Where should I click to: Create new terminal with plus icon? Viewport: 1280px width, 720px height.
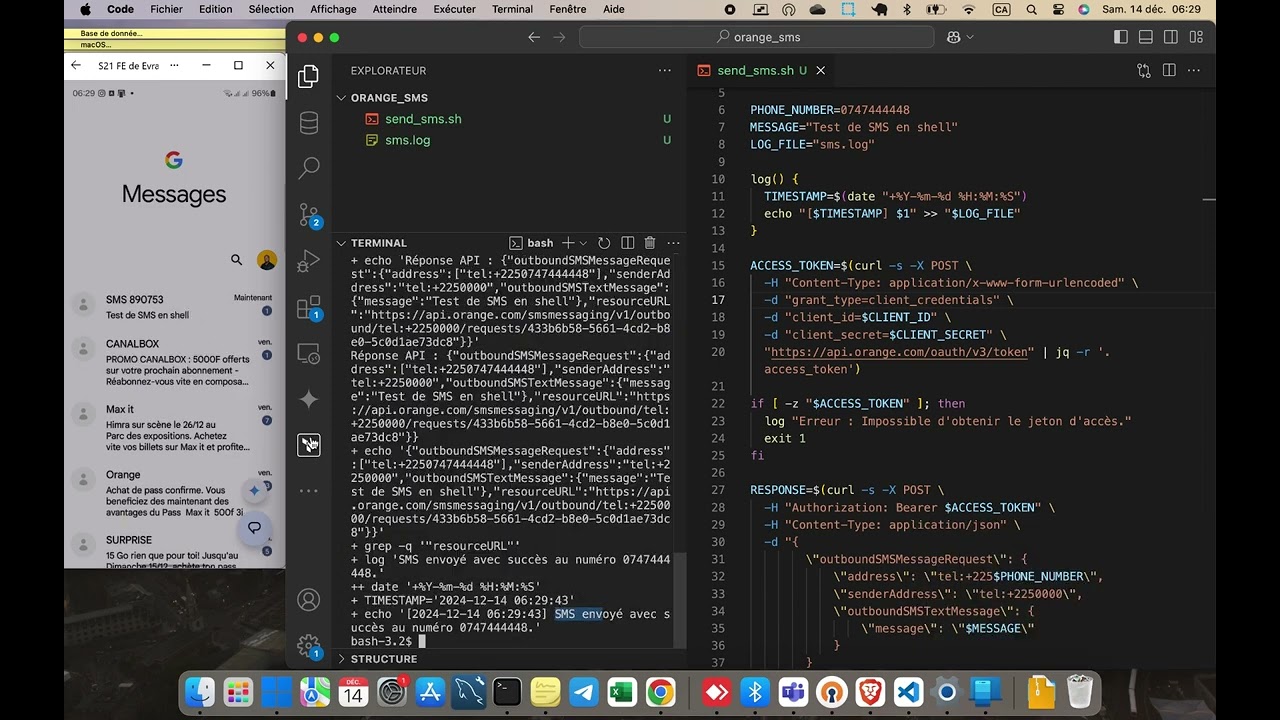pos(568,243)
